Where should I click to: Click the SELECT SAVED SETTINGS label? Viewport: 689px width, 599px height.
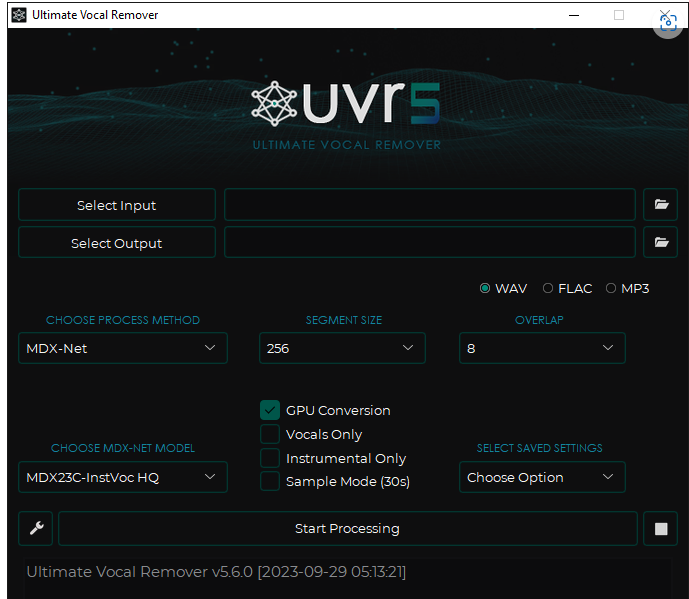pos(540,448)
